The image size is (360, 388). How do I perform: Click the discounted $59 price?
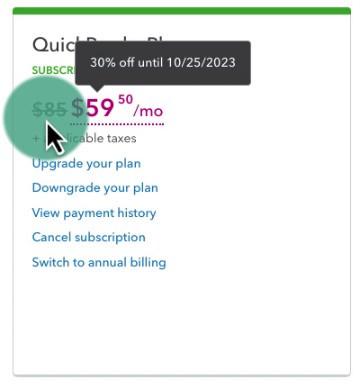[x=93, y=108]
